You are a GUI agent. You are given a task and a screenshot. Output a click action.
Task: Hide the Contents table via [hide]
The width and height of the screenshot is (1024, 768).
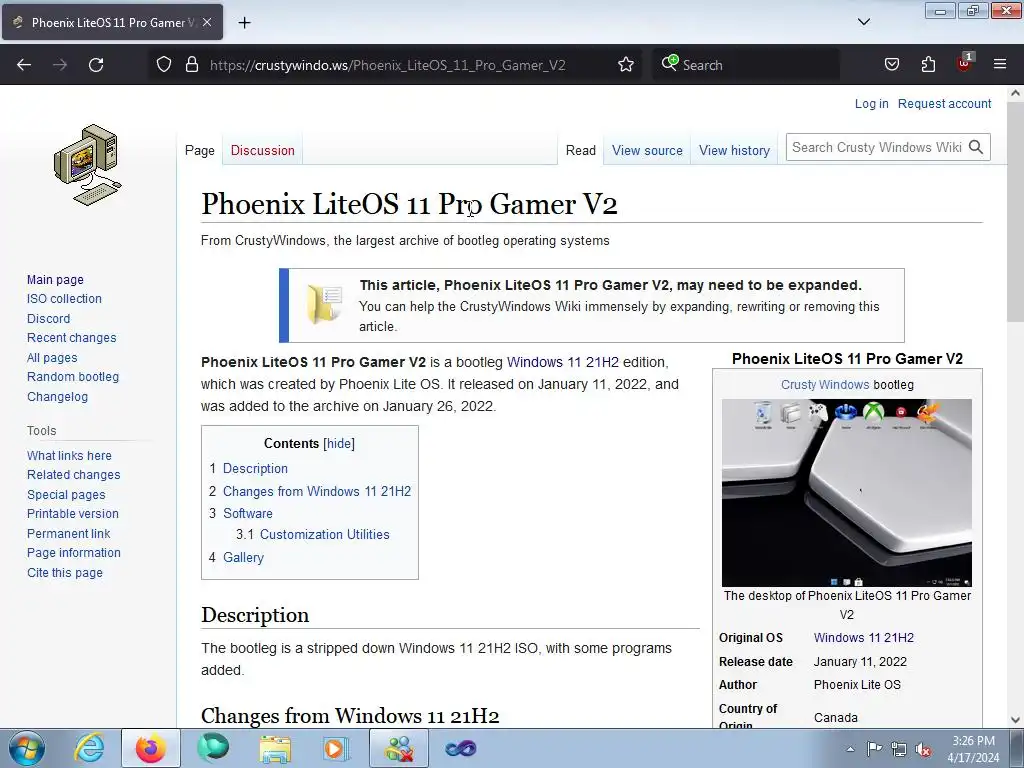point(339,443)
